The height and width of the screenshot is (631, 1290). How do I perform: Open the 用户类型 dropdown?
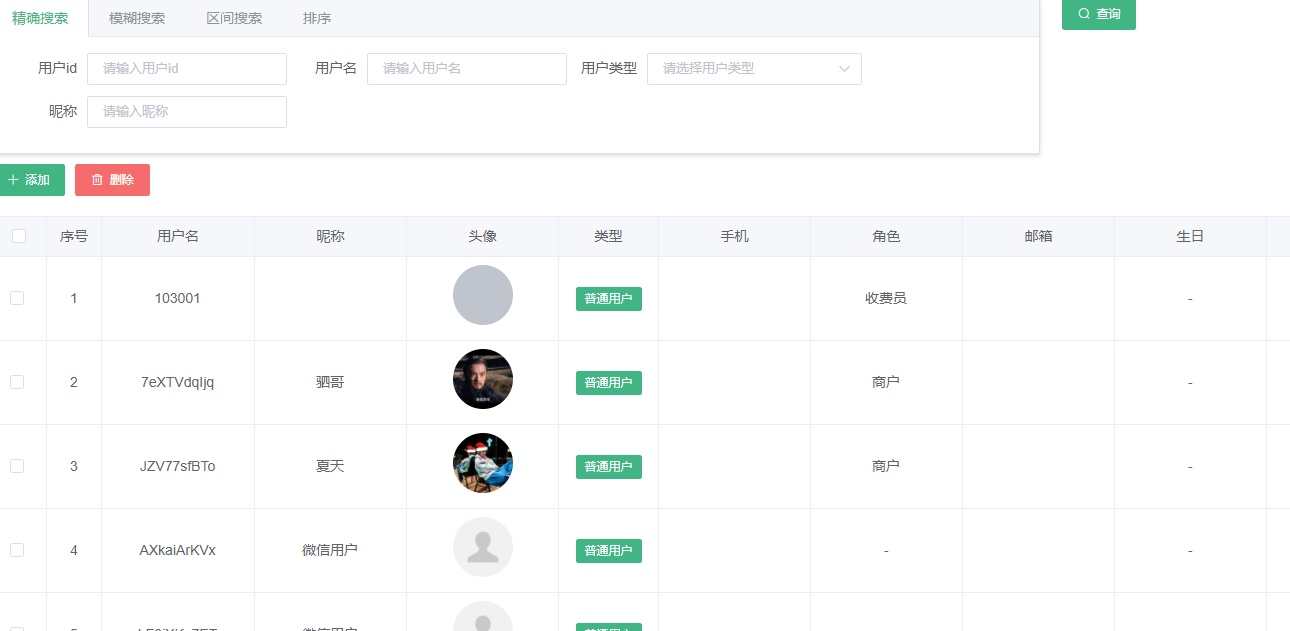tap(754, 69)
